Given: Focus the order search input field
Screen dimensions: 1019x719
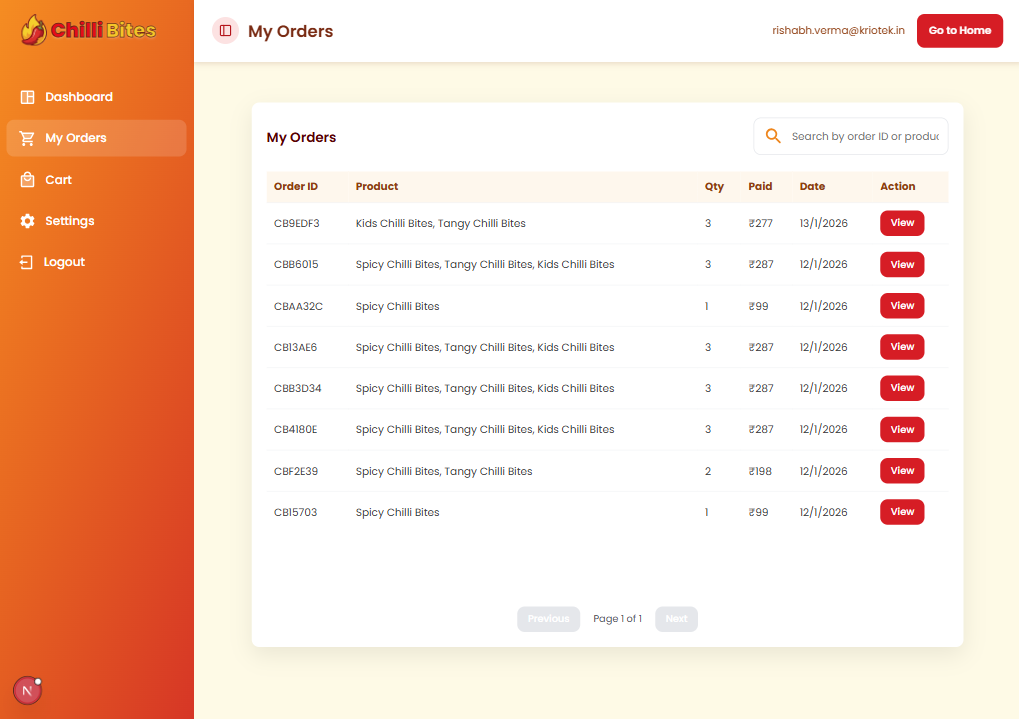Looking at the screenshot, I should point(864,136).
